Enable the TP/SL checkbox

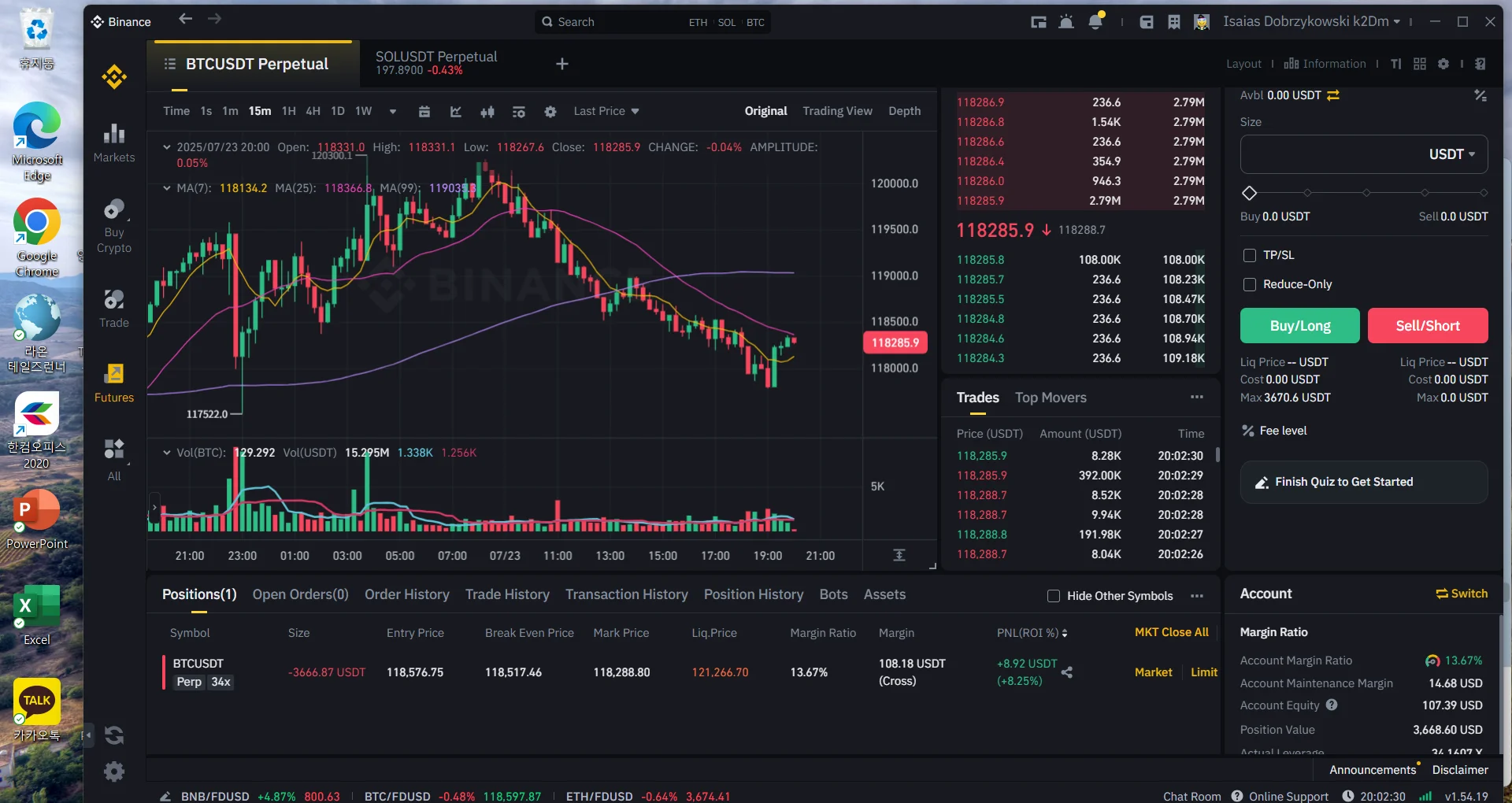coord(1249,255)
